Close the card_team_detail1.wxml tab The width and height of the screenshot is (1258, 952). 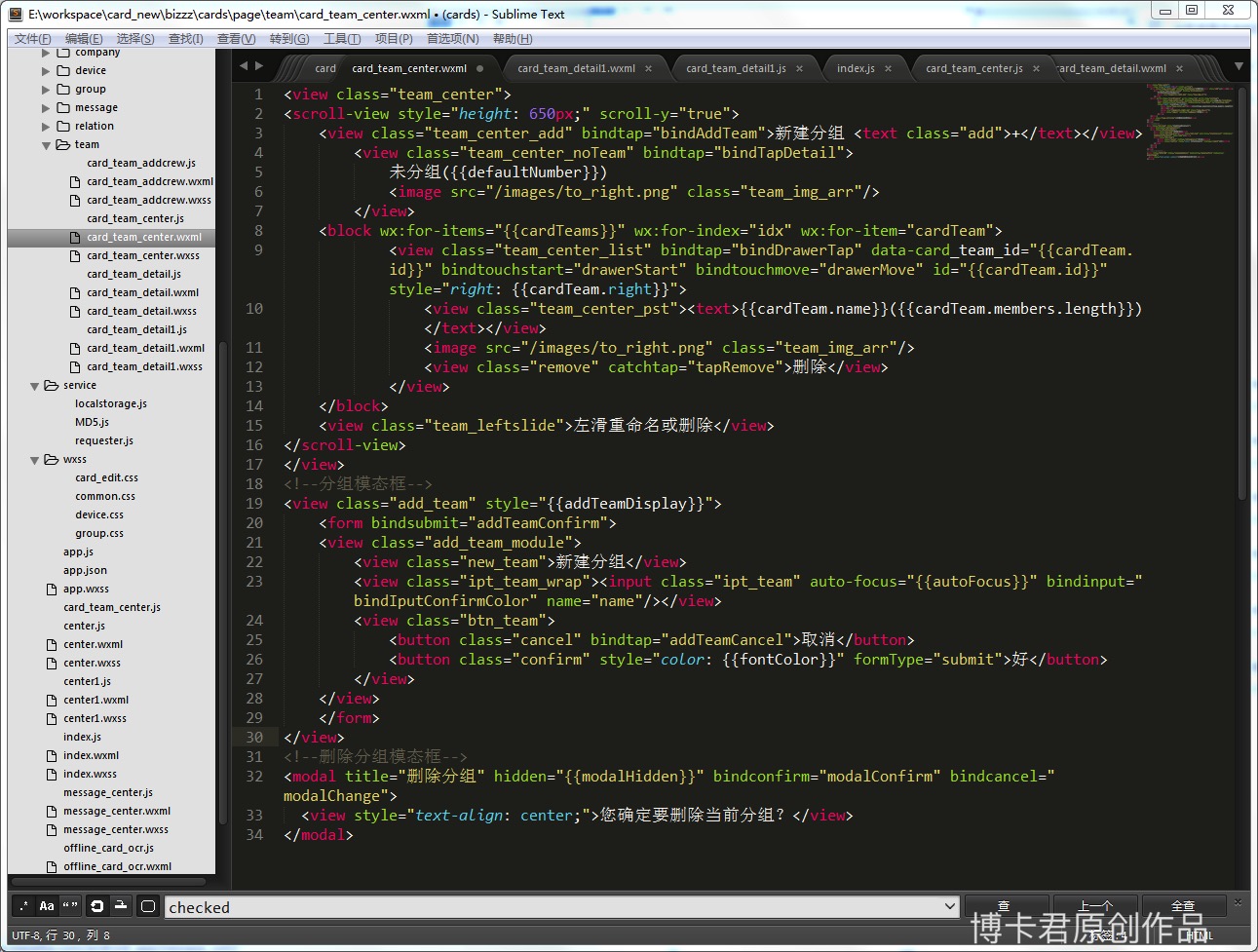(649, 69)
